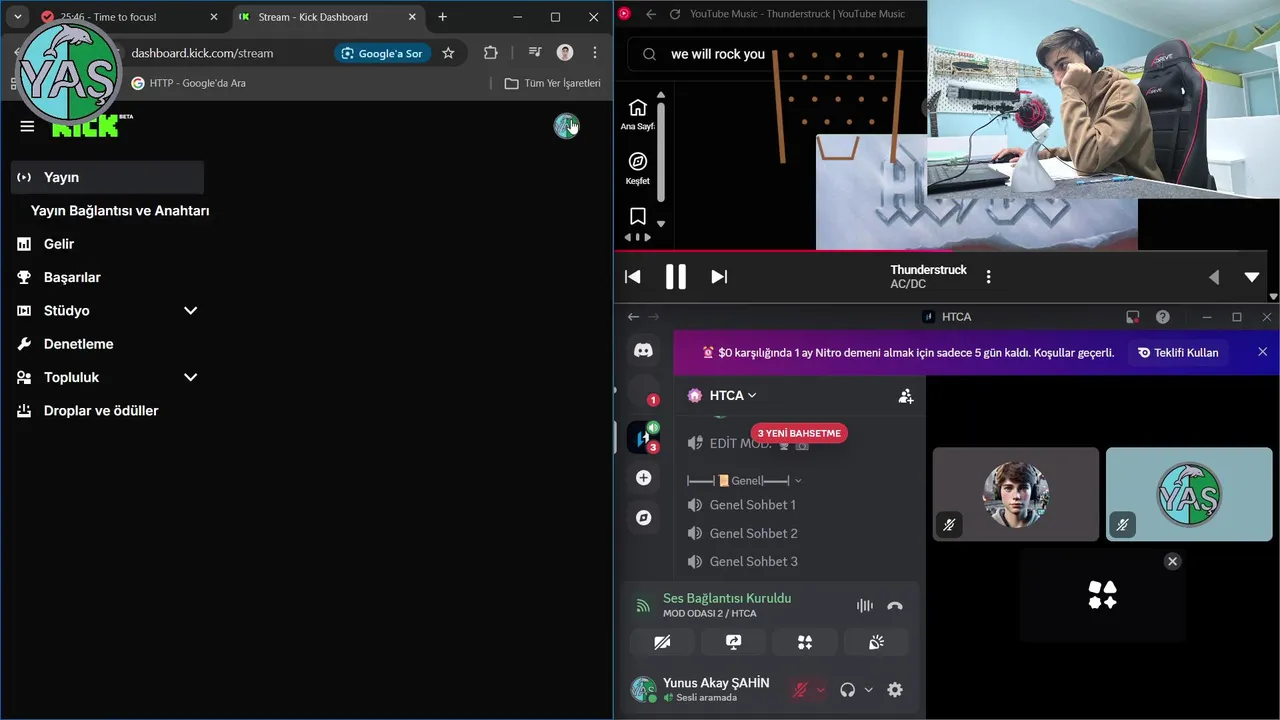Open the headphone output options dropdown
Image resolution: width=1280 pixels, height=720 pixels.
868,690
